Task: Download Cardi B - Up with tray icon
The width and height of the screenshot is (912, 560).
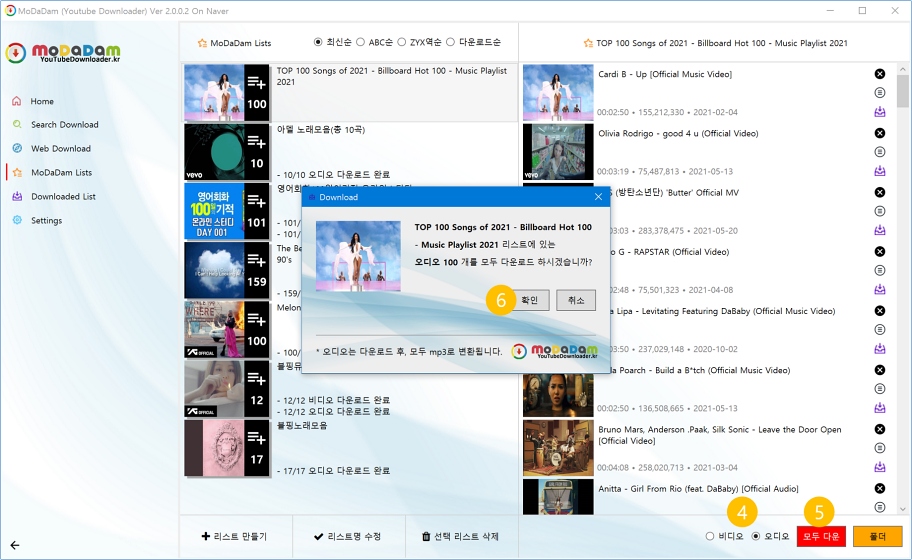Action: (880, 112)
